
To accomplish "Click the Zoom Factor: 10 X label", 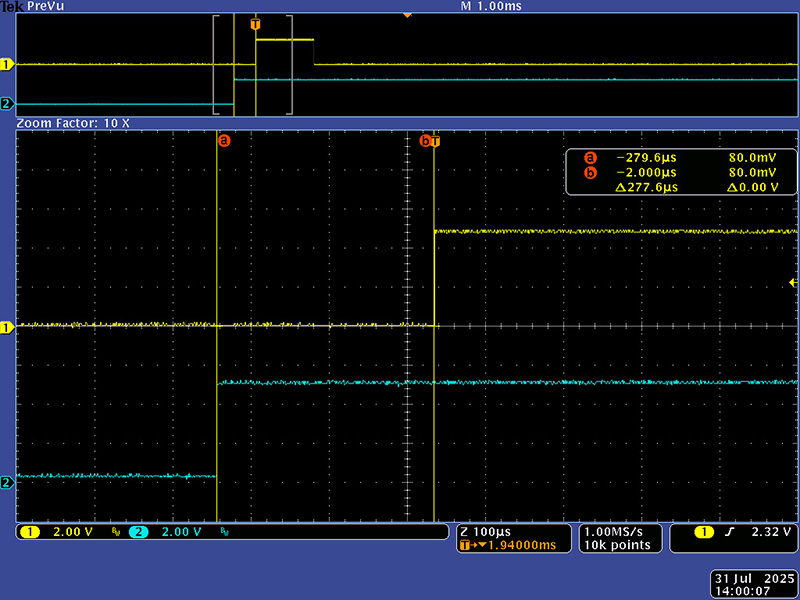I will (73, 122).
